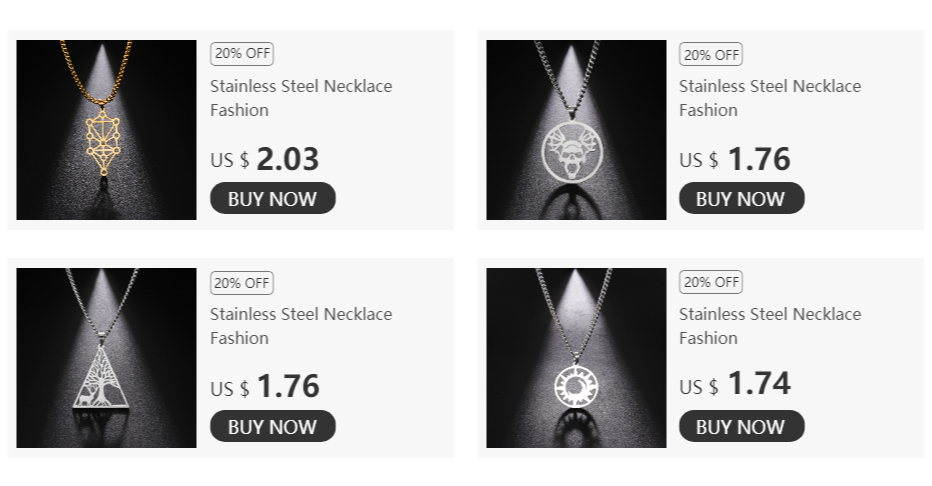Viewport: 932px width, 486px height.
Task: Open the gold geometric tree necklace thumbnail
Action: coord(106,130)
